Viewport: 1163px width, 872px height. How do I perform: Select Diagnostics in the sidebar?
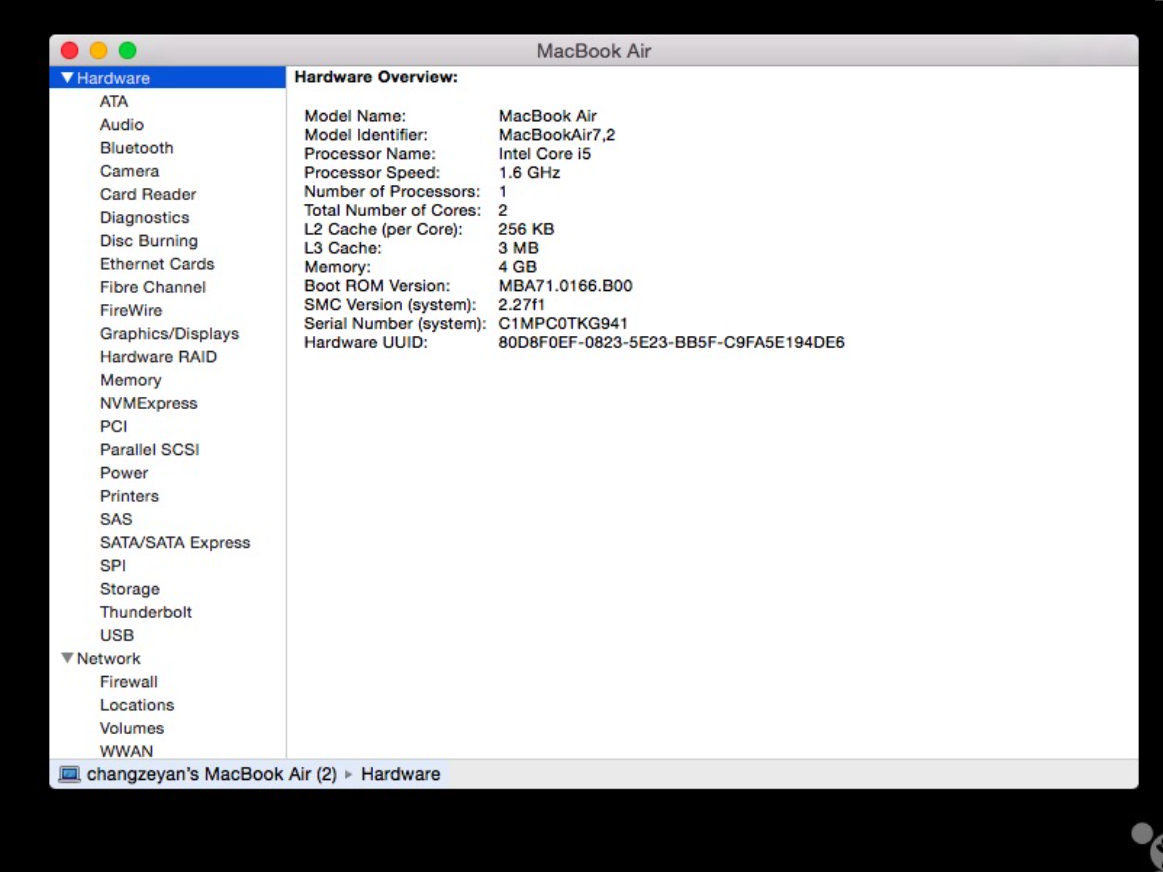point(145,217)
